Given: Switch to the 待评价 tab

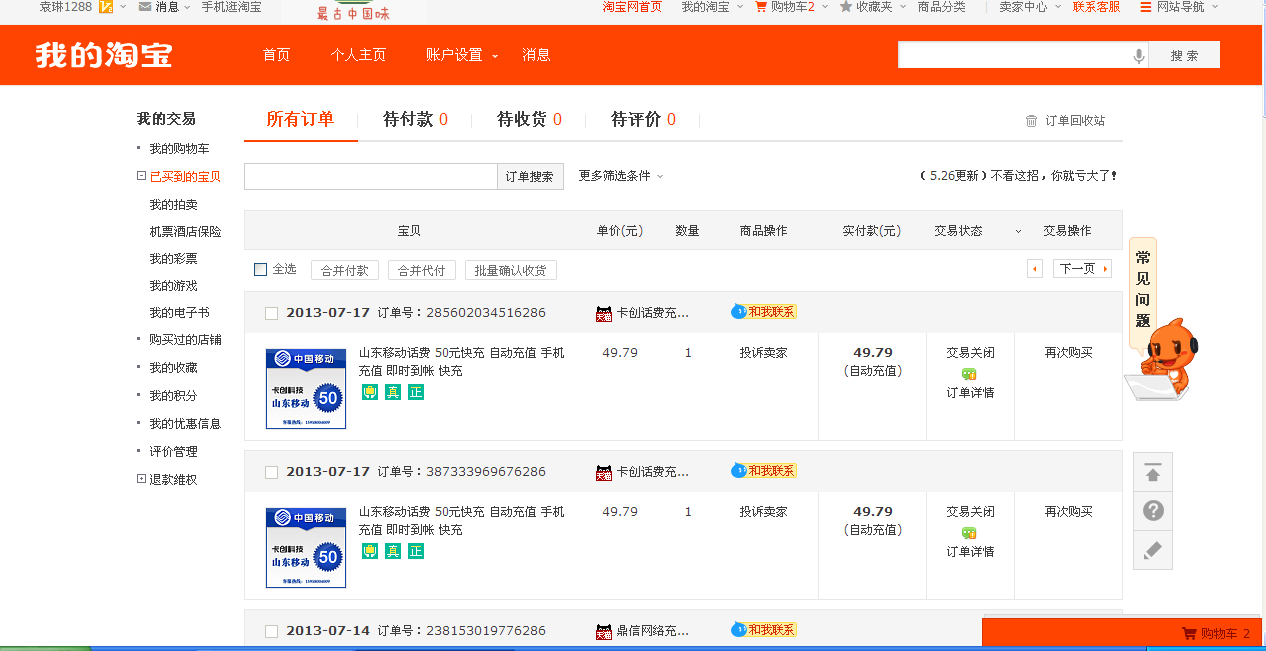Looking at the screenshot, I should click(x=642, y=120).
